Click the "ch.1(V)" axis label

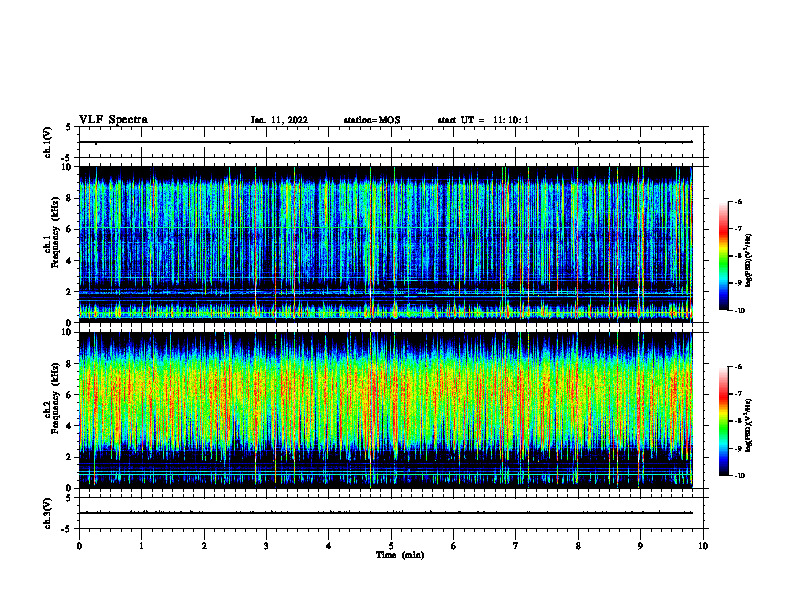coord(47,142)
